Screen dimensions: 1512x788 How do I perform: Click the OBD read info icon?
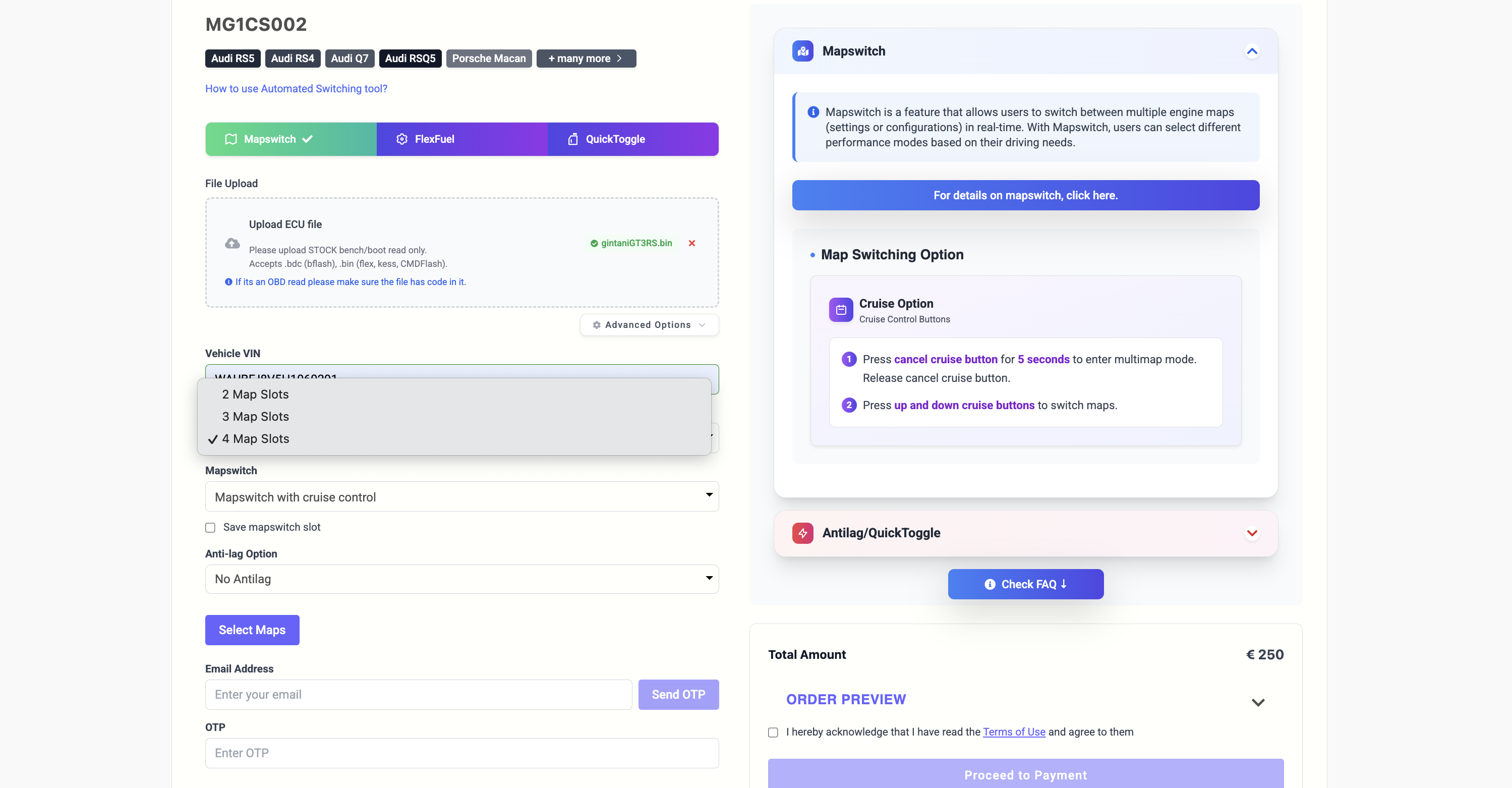tap(228, 282)
